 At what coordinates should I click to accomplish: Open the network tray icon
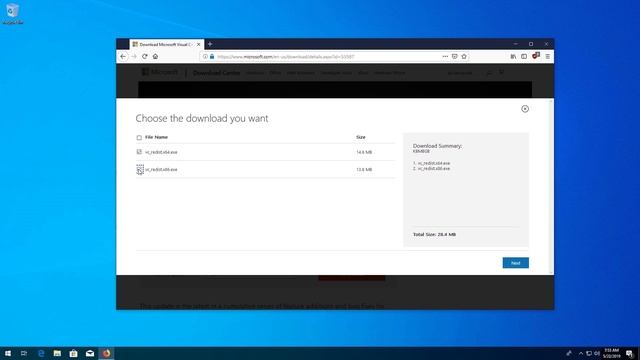pyautogui.click(x=589, y=353)
